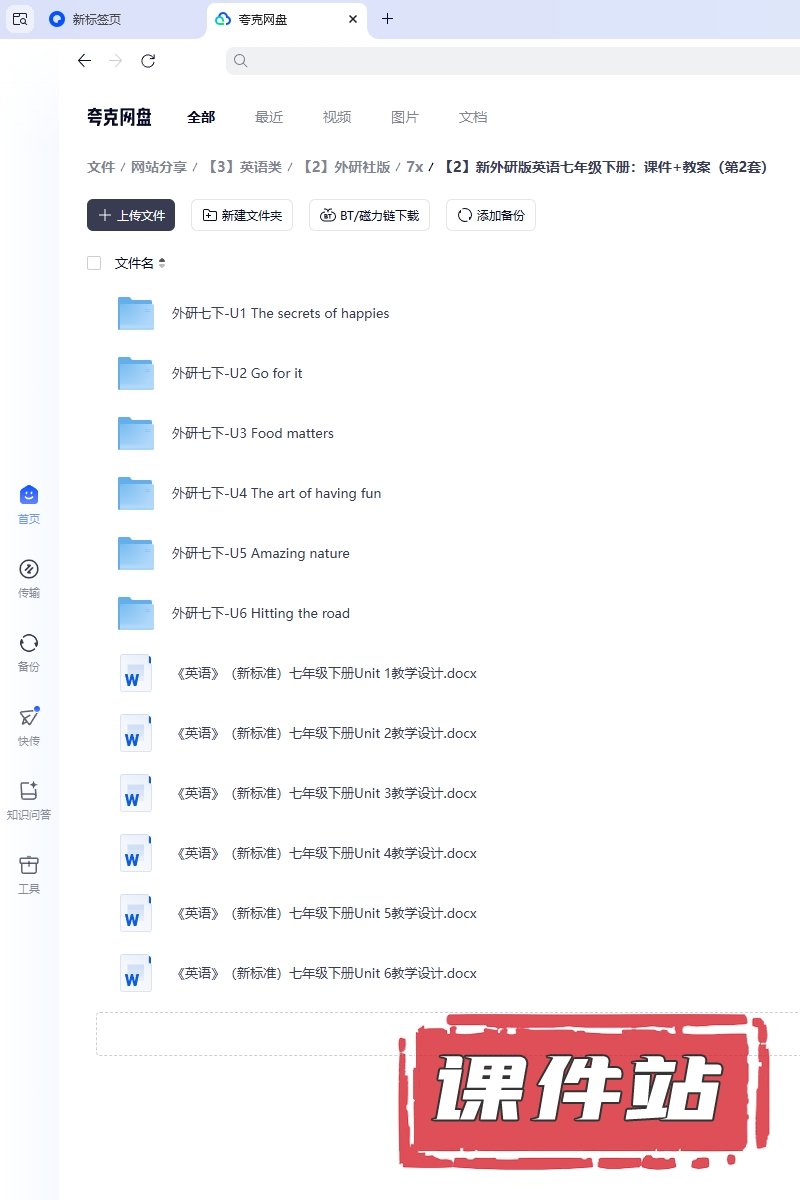Viewport: 800px width, 1200px height.
Task: Click the 新建文件夹 new folder button
Action: click(242, 215)
